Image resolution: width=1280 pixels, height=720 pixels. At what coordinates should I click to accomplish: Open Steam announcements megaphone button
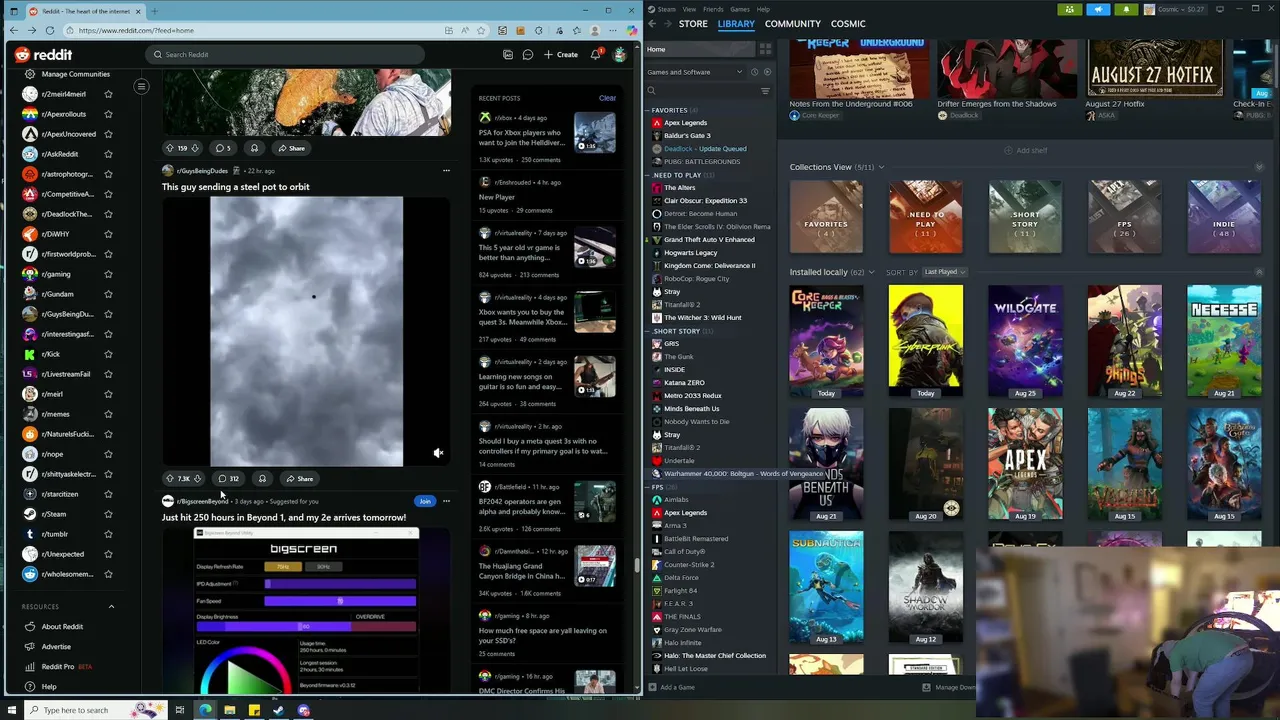[x=1098, y=10]
